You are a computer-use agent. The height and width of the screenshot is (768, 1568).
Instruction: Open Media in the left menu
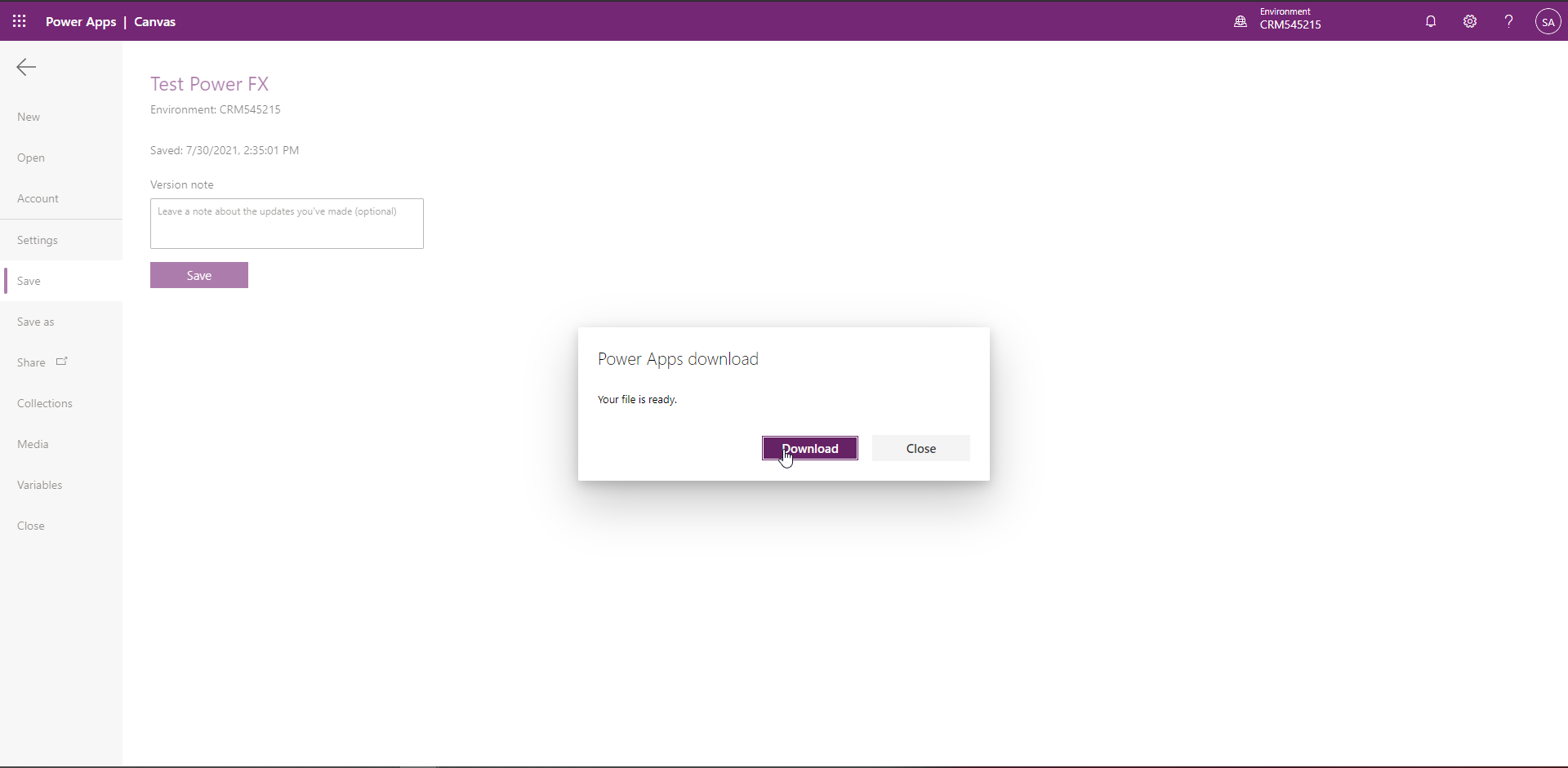point(61,444)
